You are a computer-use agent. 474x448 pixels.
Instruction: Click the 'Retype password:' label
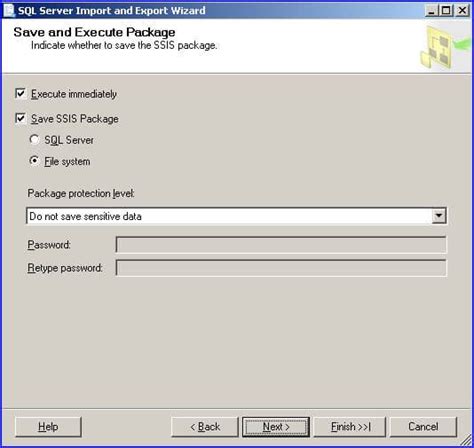tap(65, 268)
